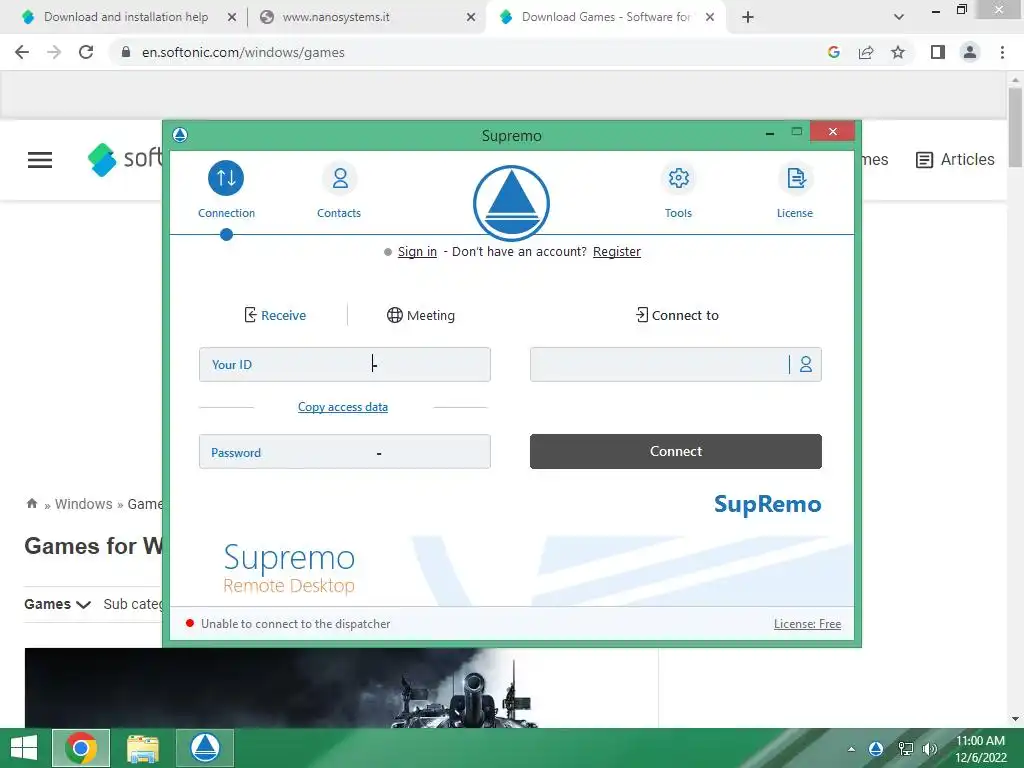Click Supremo taskbar icon
Screen dimensions: 1024x768
click(x=205, y=748)
